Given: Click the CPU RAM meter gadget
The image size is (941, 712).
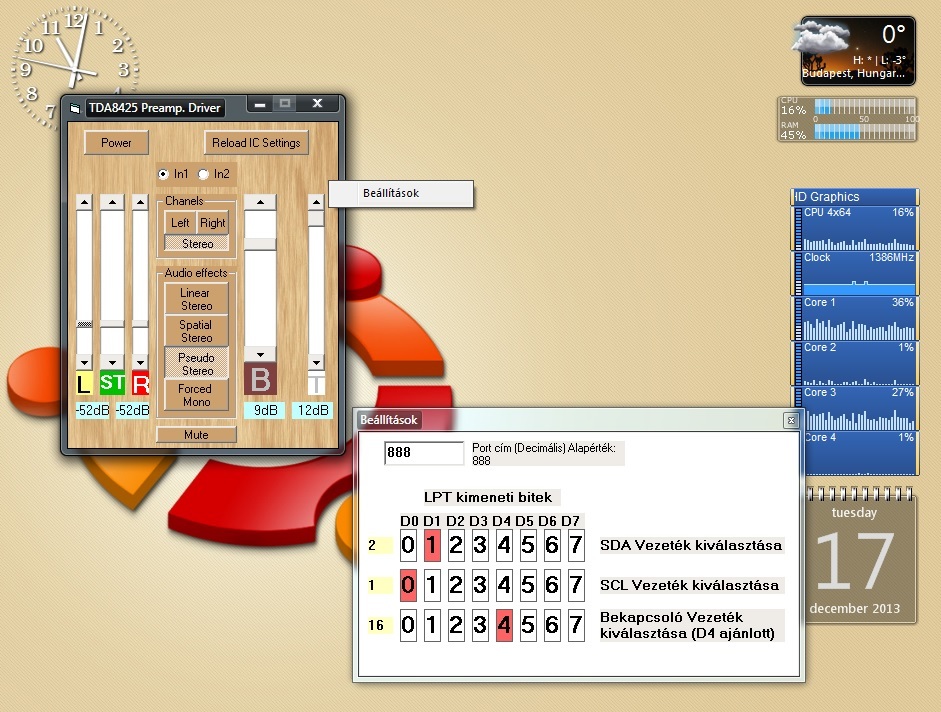Looking at the screenshot, I should pos(847,119).
